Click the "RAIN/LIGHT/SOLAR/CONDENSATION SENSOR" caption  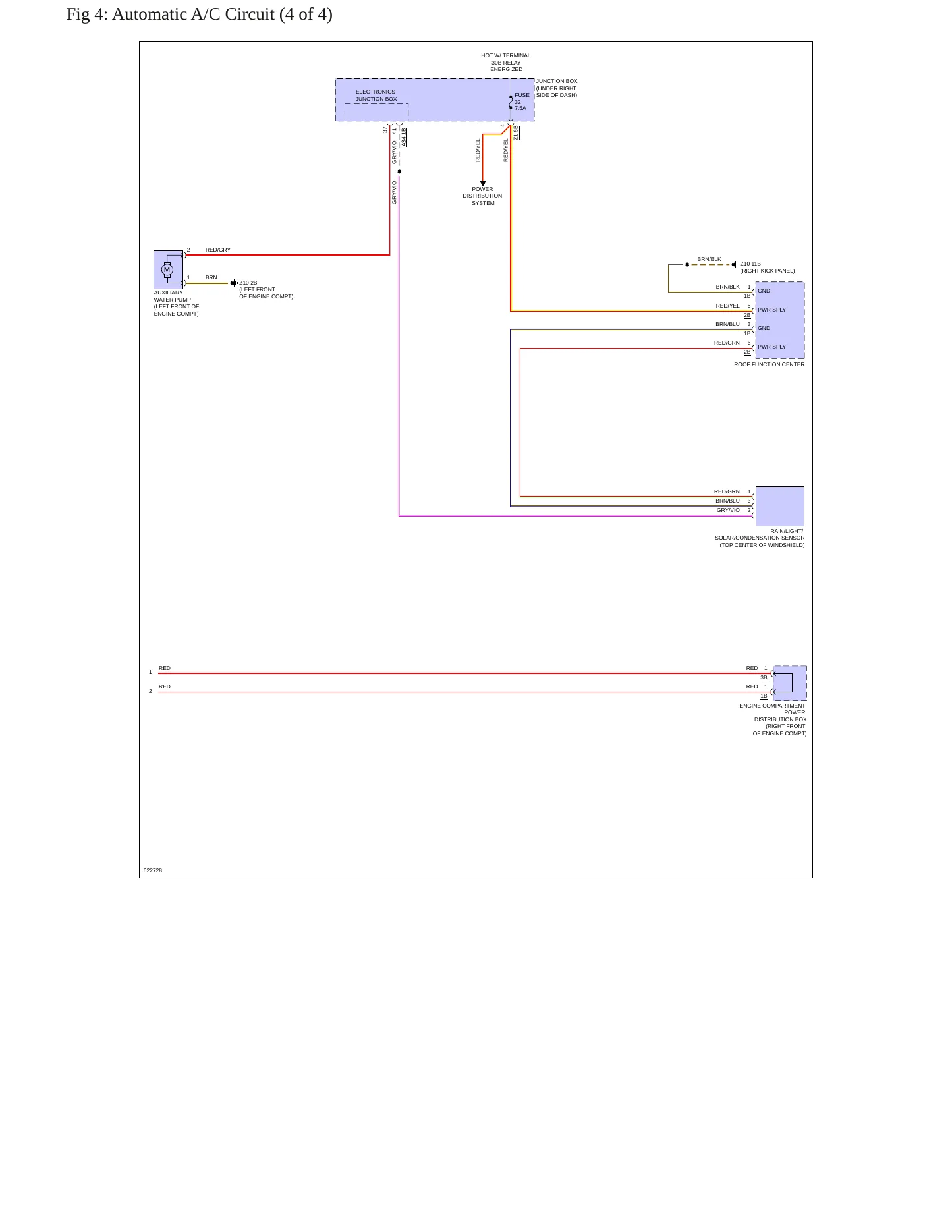coord(760,538)
